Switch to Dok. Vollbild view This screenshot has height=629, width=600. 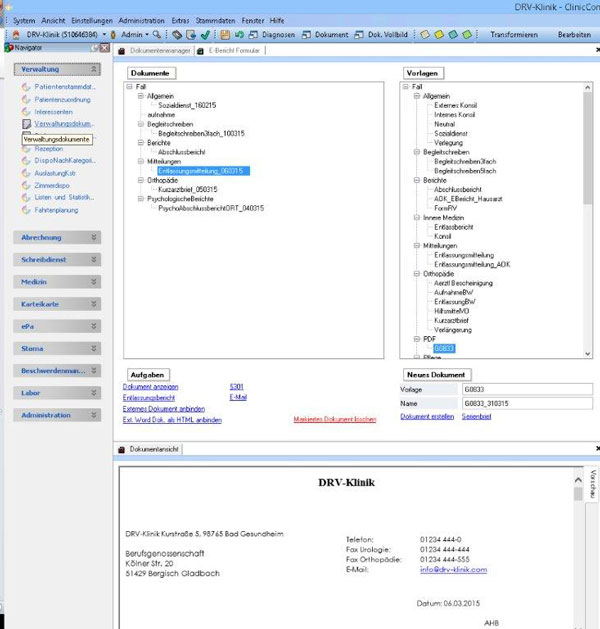click(381, 35)
